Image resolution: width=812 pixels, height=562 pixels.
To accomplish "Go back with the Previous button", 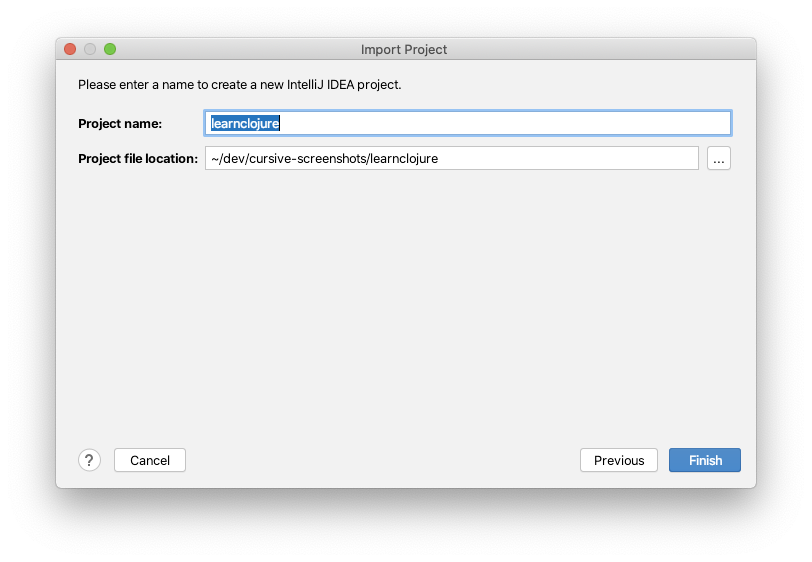I will point(619,460).
